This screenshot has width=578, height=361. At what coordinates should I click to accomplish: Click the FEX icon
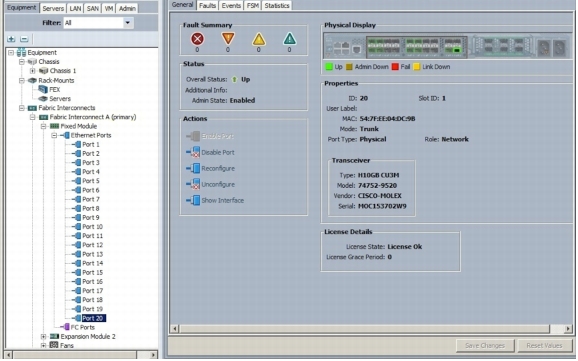click(x=43, y=89)
